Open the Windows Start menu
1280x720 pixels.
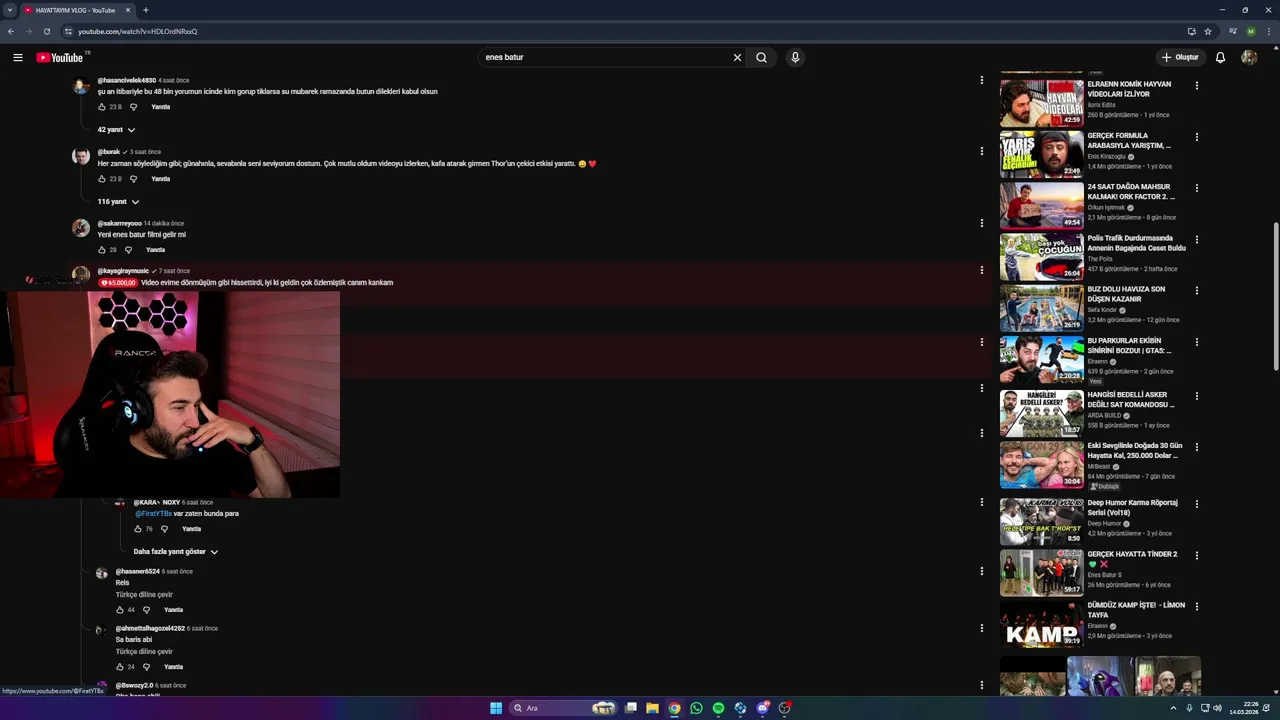point(496,708)
